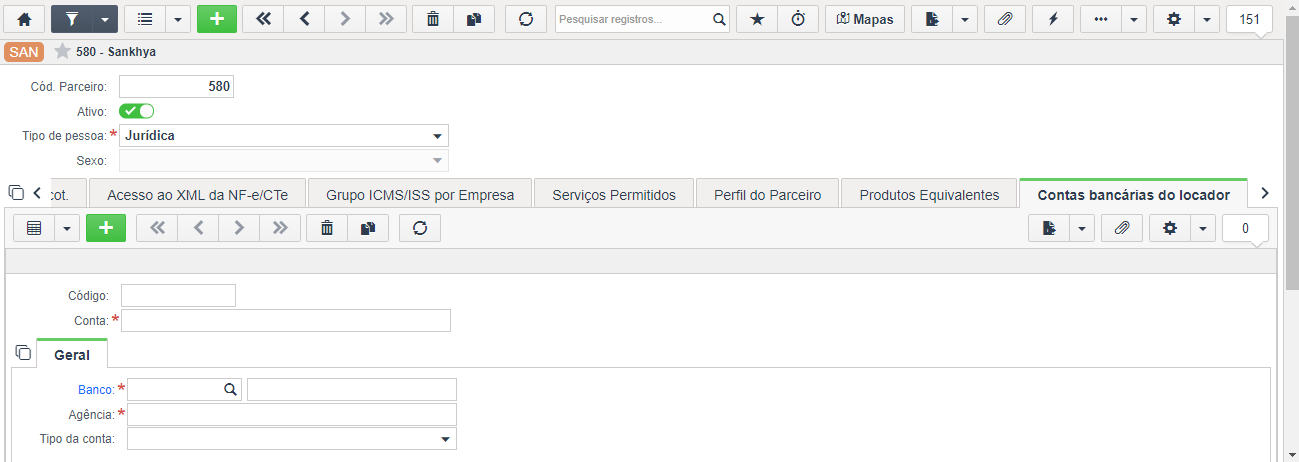Follow the Banco link label
The height and width of the screenshot is (462, 1299).
(96, 389)
